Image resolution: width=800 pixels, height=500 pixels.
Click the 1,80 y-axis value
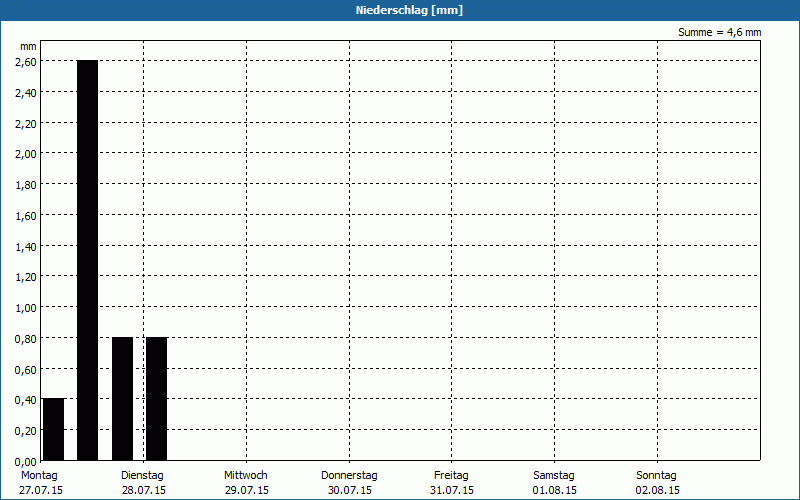coord(26,185)
